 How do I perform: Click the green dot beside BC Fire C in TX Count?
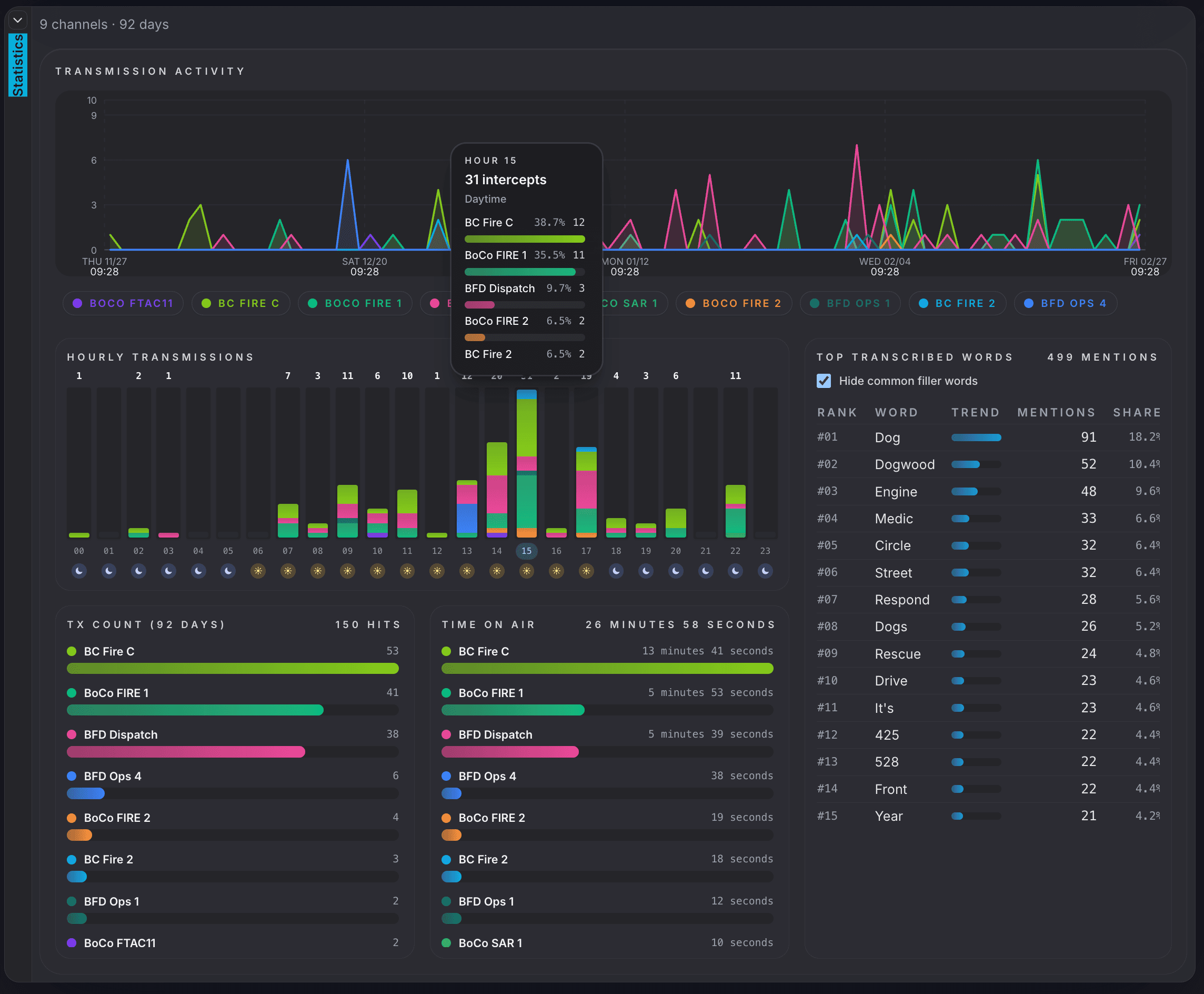[73, 651]
